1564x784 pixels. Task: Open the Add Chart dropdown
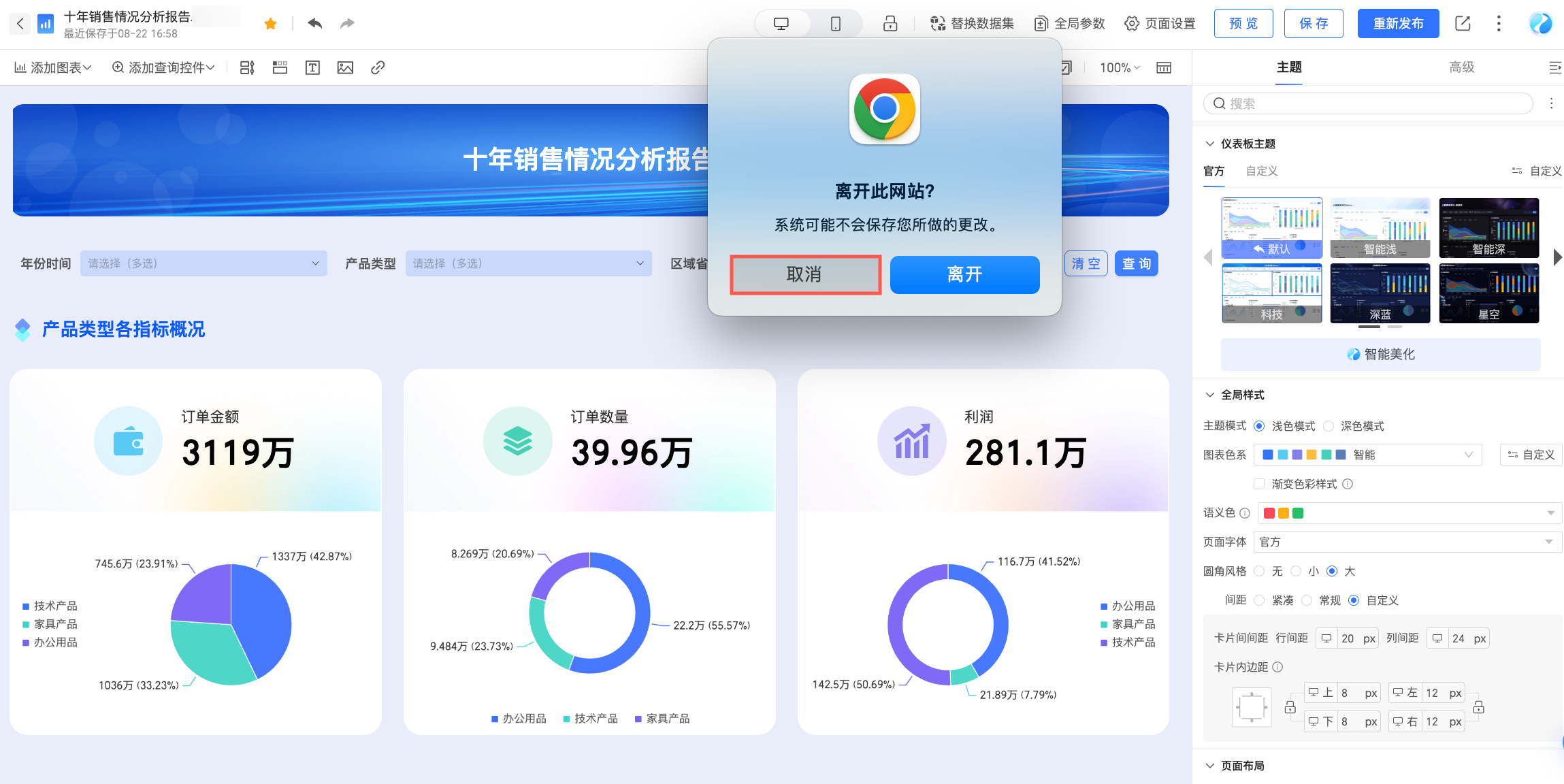tap(53, 67)
